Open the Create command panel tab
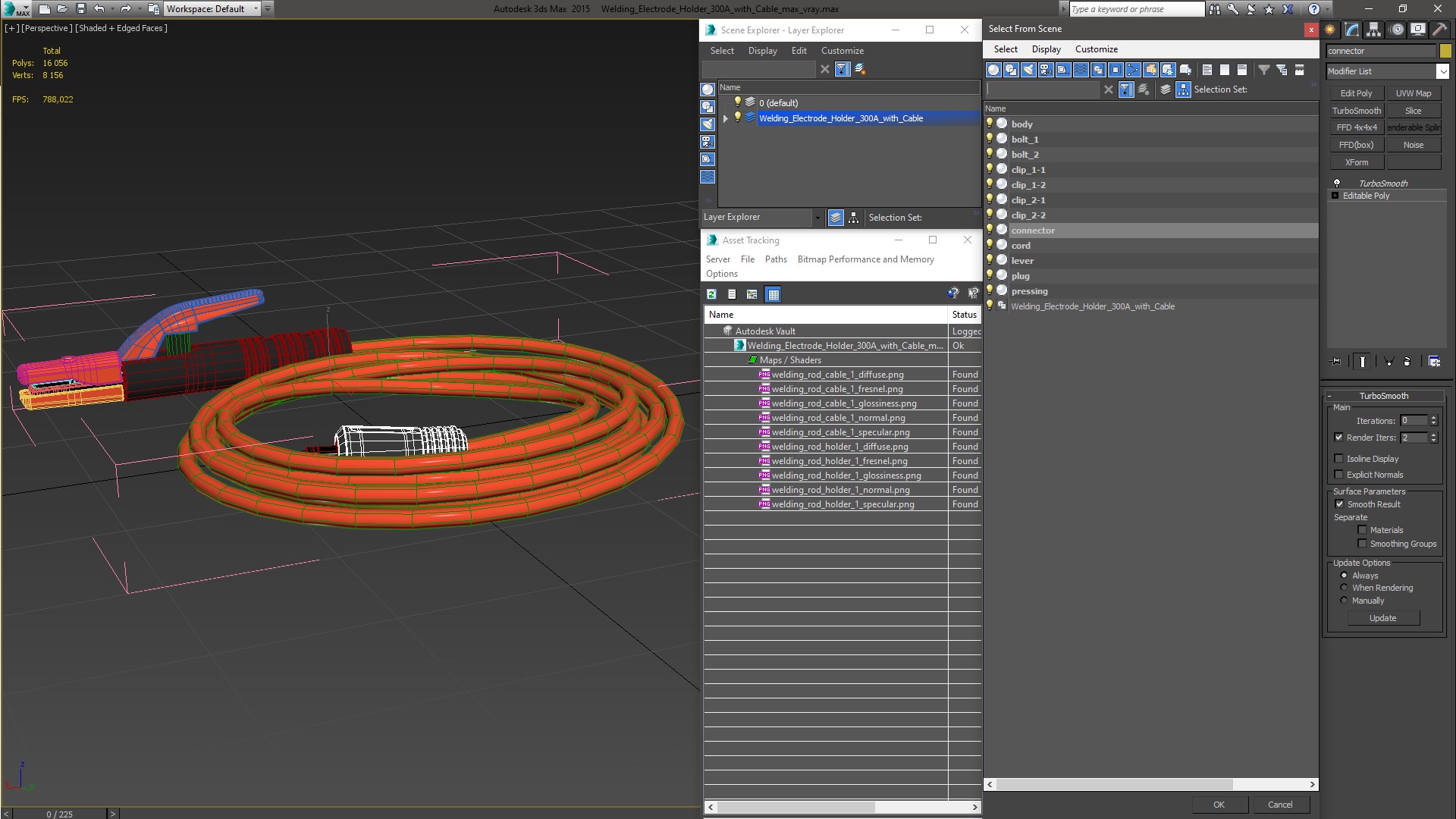Image resolution: width=1456 pixels, height=819 pixels. [x=1330, y=30]
